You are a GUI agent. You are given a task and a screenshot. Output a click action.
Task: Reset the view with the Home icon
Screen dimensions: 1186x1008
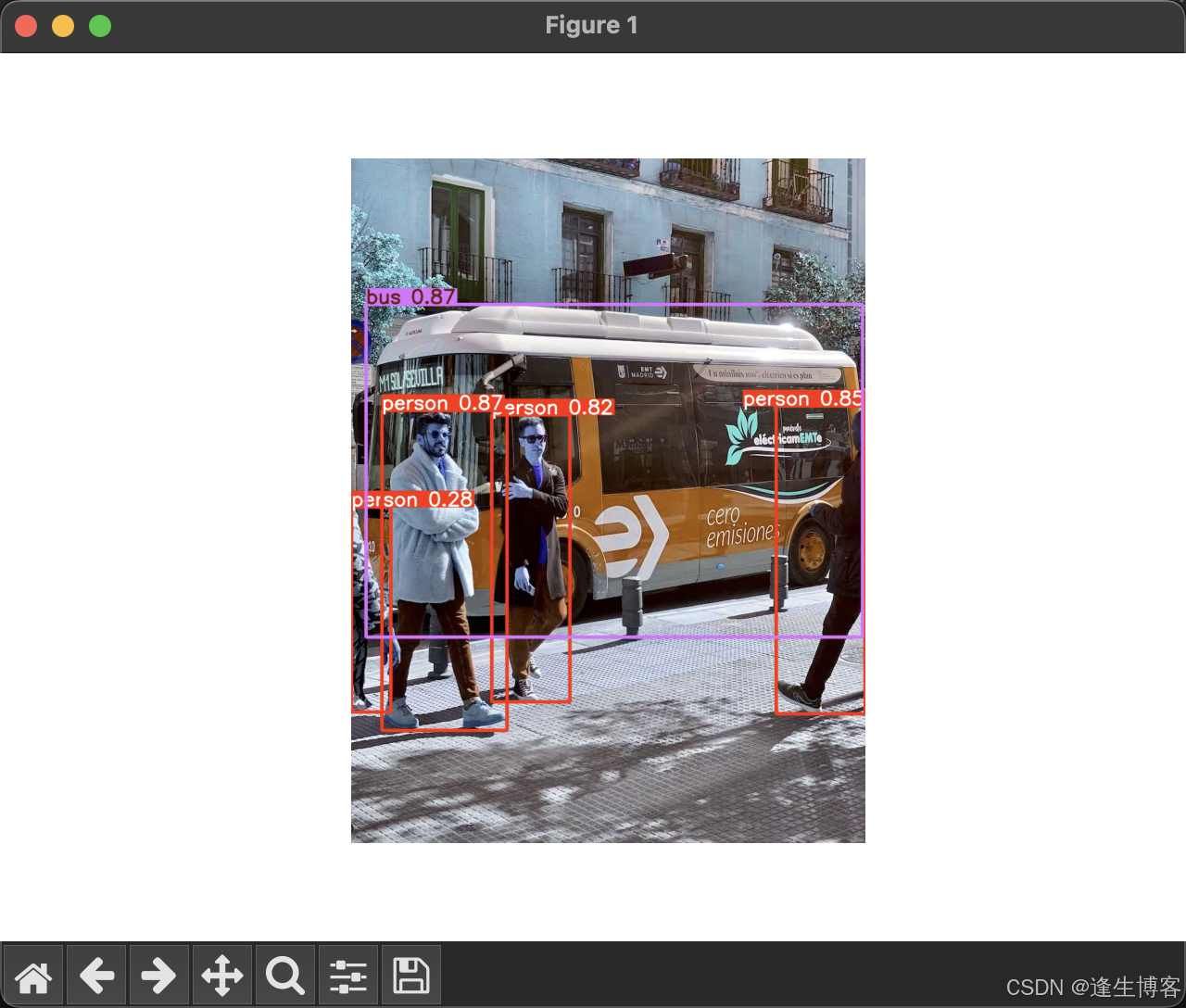pos(33,976)
